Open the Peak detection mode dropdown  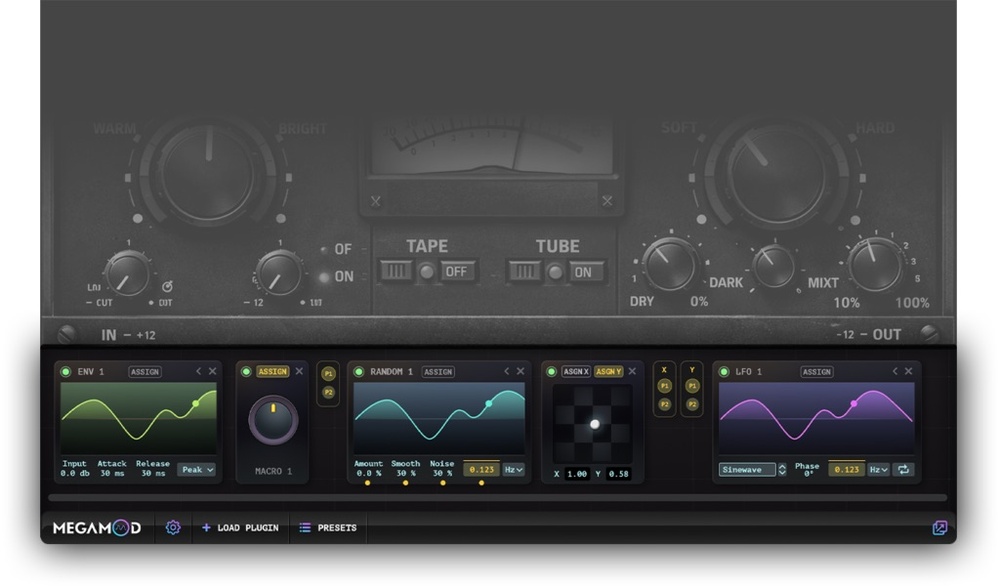pos(197,469)
